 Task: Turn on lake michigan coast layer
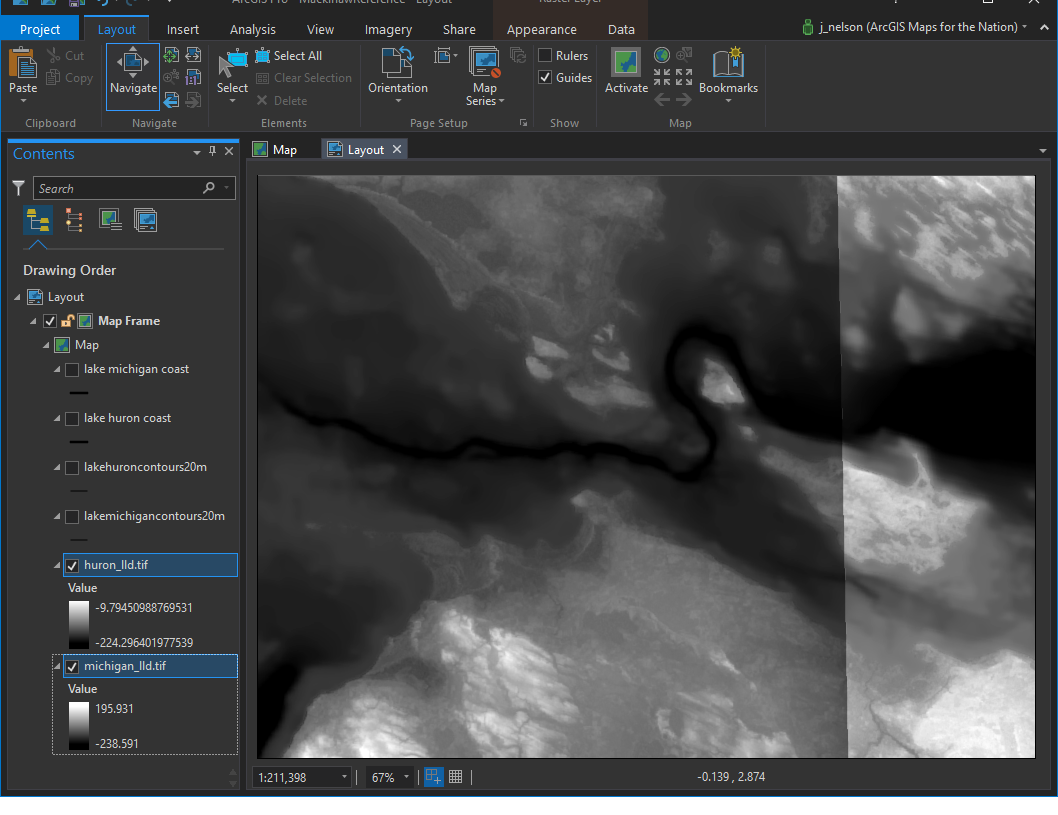[x=72, y=370]
